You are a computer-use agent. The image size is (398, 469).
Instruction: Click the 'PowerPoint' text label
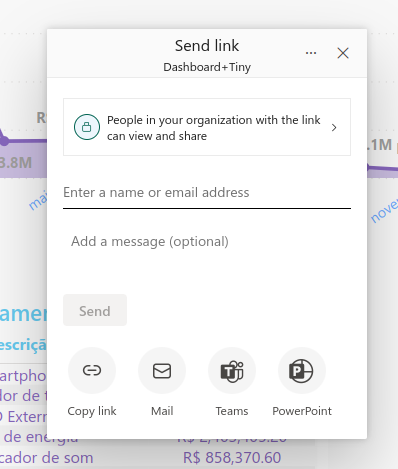[302, 411]
